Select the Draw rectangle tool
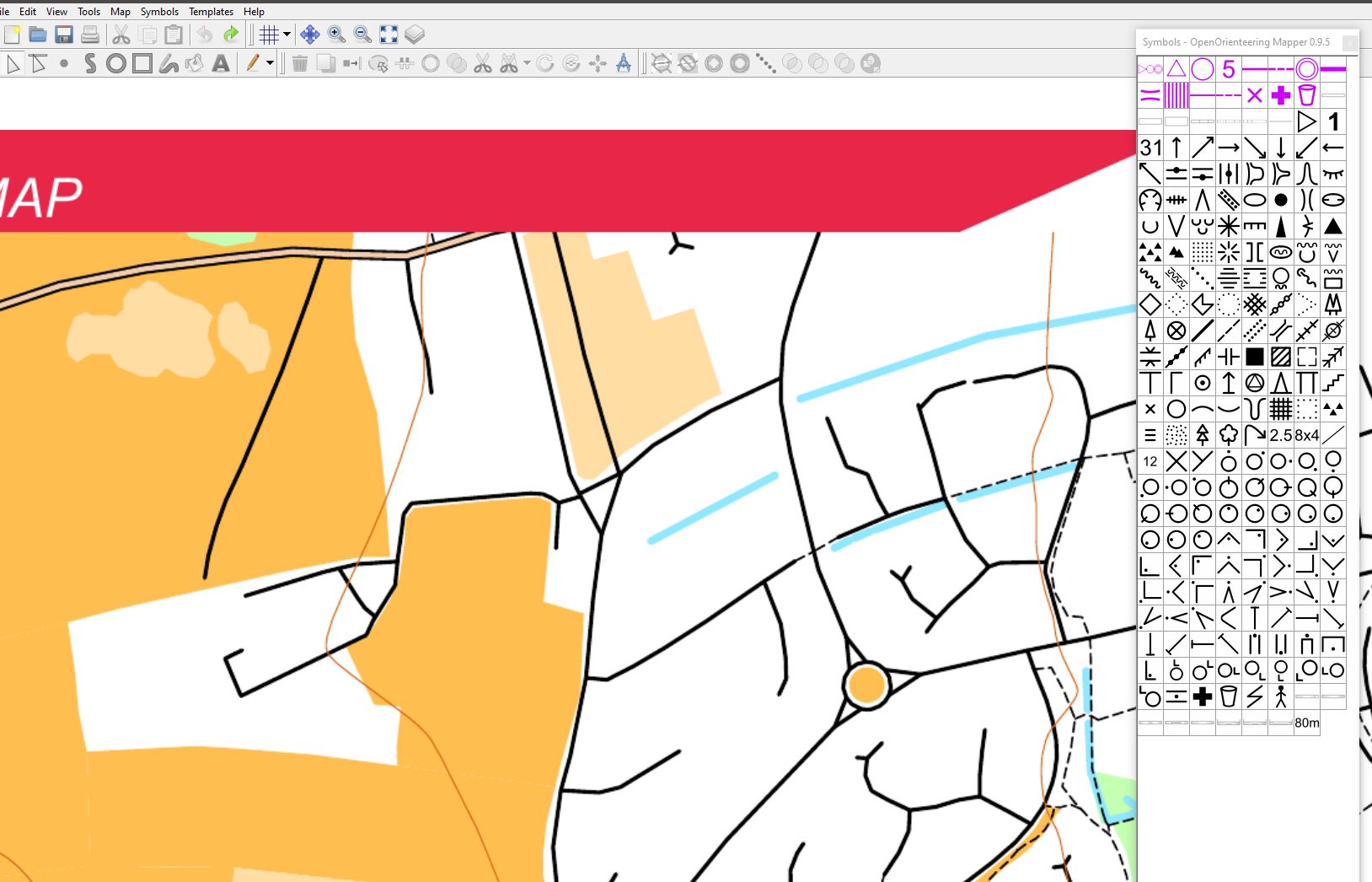 pos(142,63)
